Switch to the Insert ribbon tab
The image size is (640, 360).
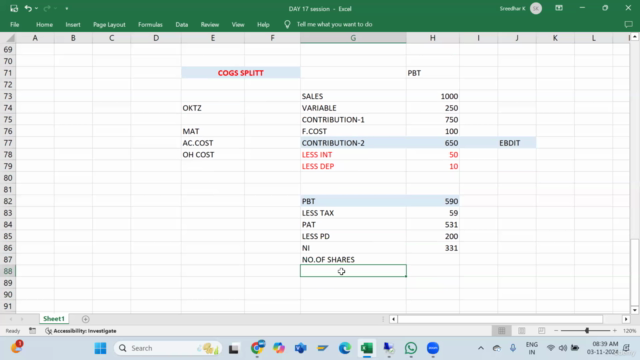(73, 24)
